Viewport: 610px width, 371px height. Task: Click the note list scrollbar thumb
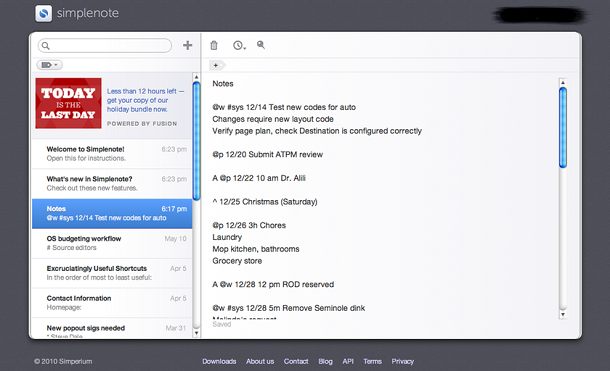coord(196,141)
